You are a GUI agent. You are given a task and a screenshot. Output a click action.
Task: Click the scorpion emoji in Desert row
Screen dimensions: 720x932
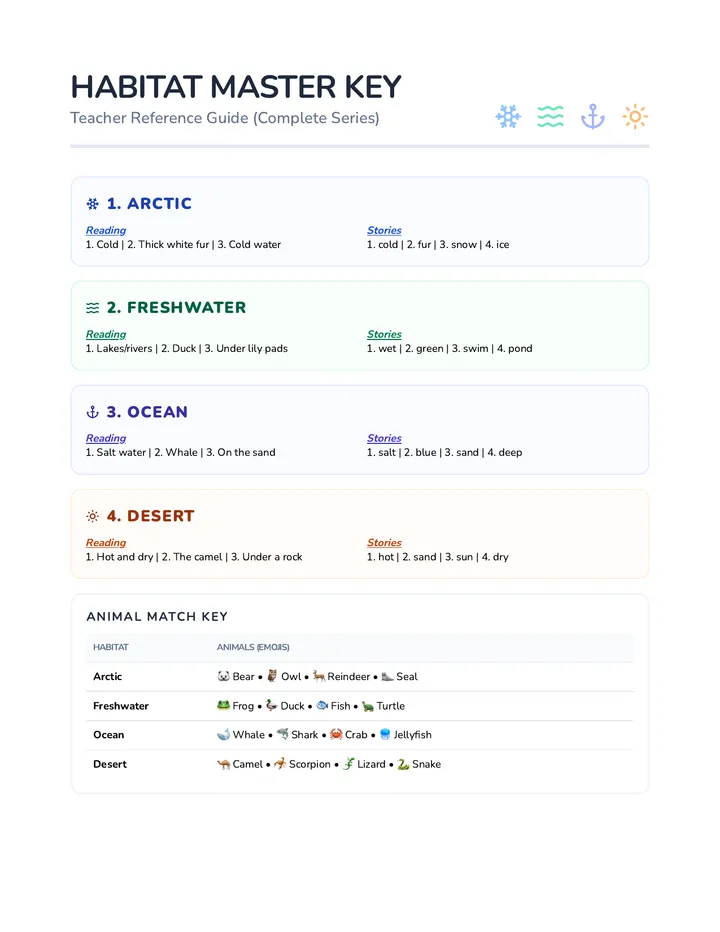281,764
